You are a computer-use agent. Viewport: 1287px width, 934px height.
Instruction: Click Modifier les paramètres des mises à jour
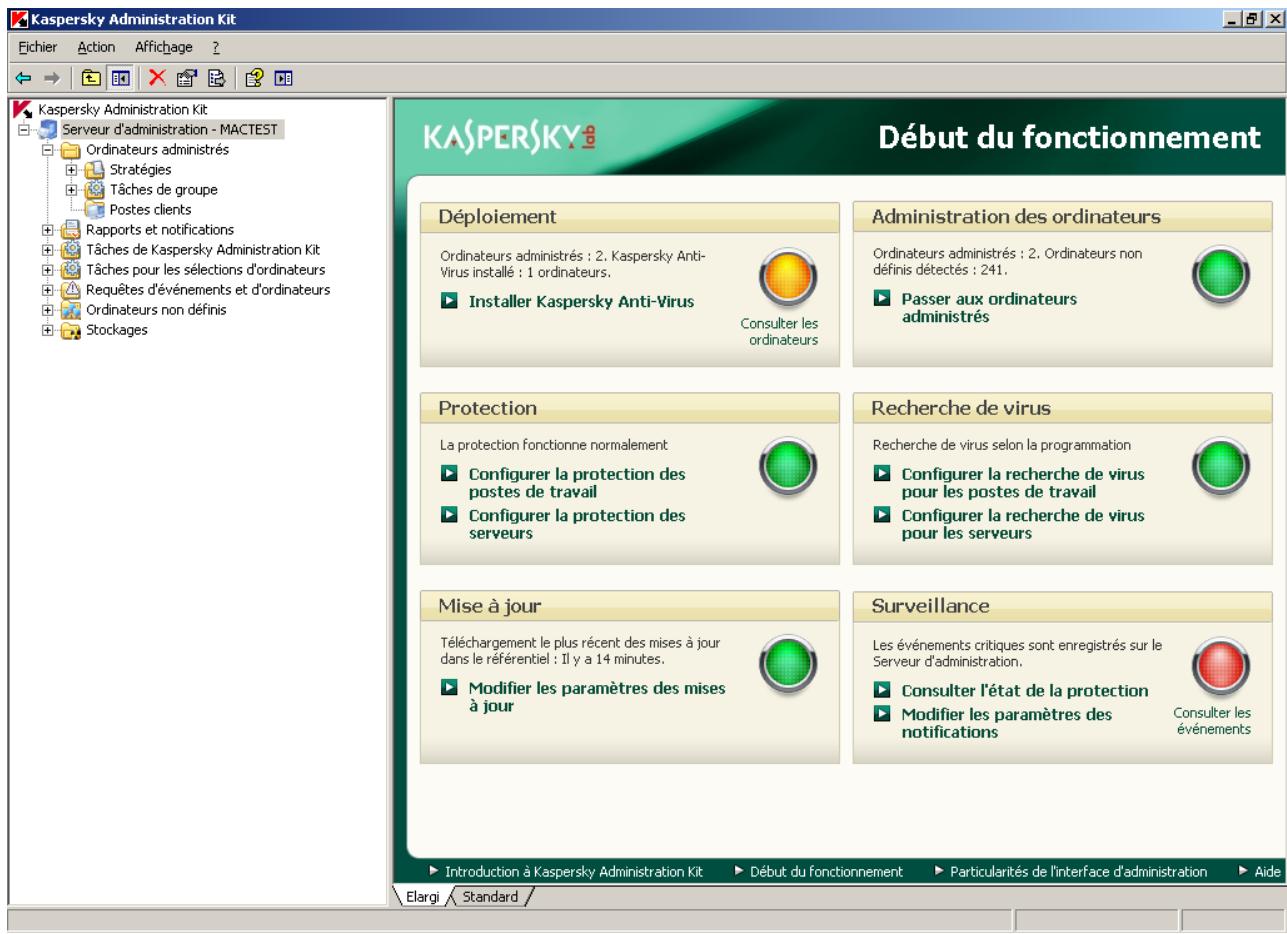tap(597, 697)
